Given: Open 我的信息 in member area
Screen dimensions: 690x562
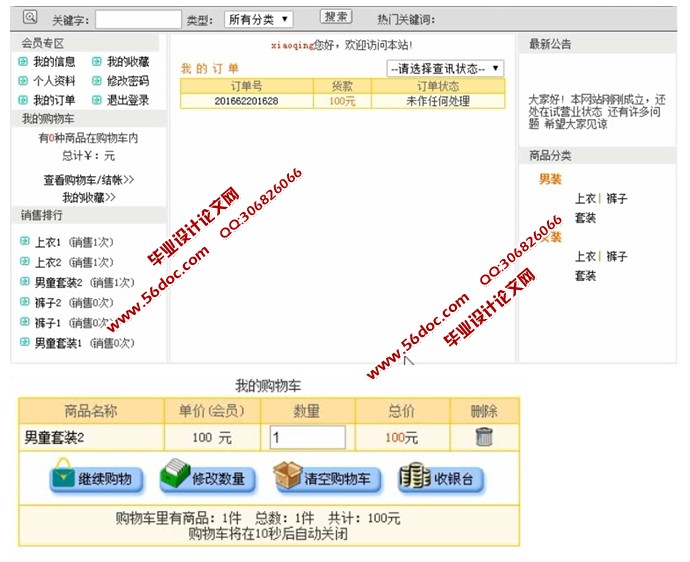Looking at the screenshot, I should pos(54,62).
